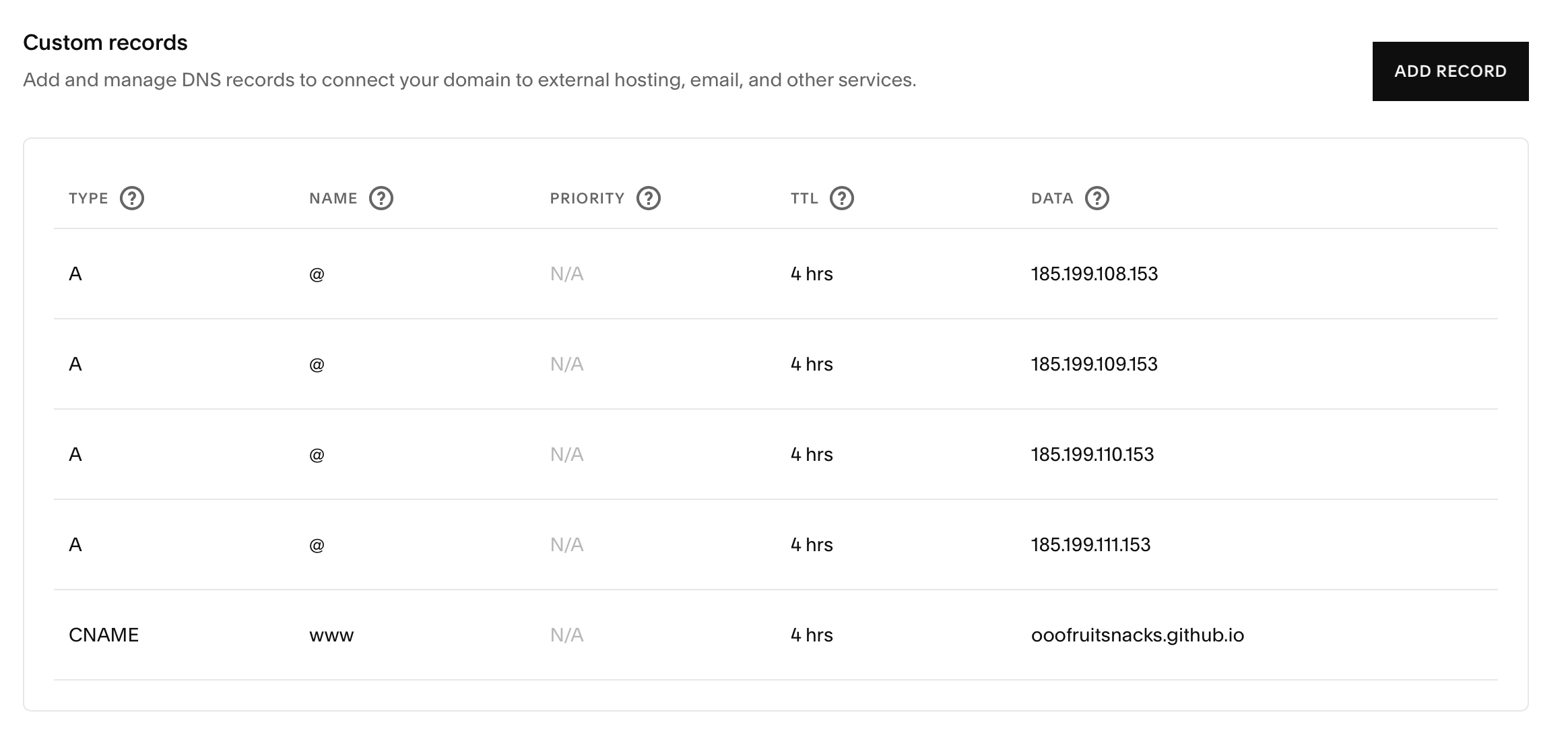This screenshot has height=756, width=1568.
Task: Click 4 hrs in 185.199.109.153 row
Action: point(812,364)
